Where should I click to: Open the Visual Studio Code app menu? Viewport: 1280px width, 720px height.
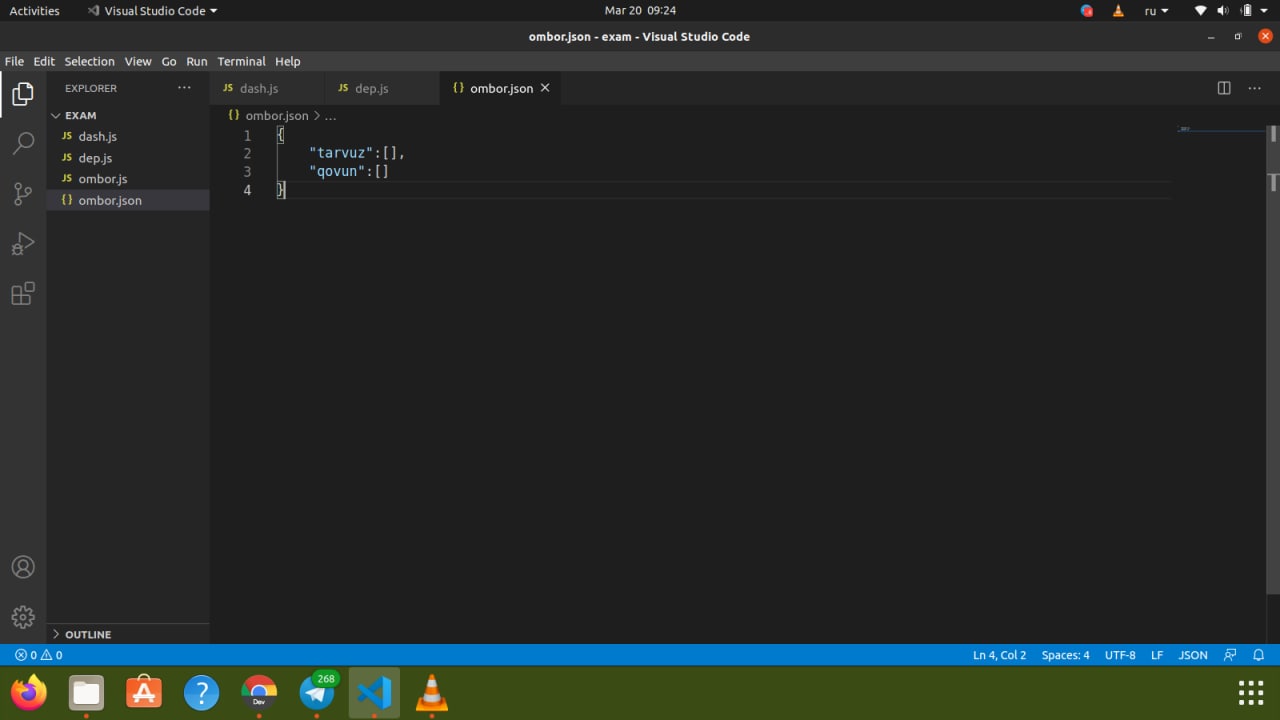click(x=152, y=11)
